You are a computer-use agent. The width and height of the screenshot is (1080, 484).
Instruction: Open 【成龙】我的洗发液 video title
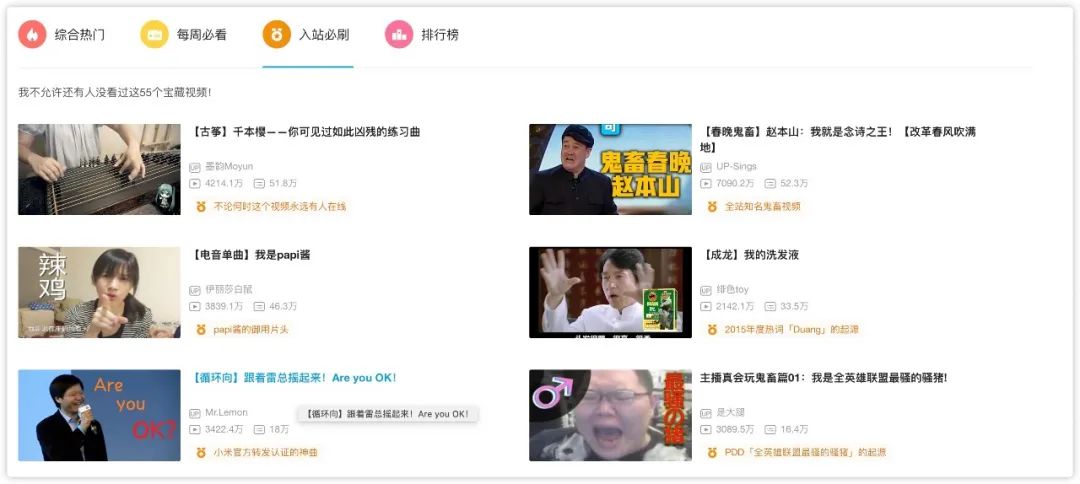coord(750,255)
